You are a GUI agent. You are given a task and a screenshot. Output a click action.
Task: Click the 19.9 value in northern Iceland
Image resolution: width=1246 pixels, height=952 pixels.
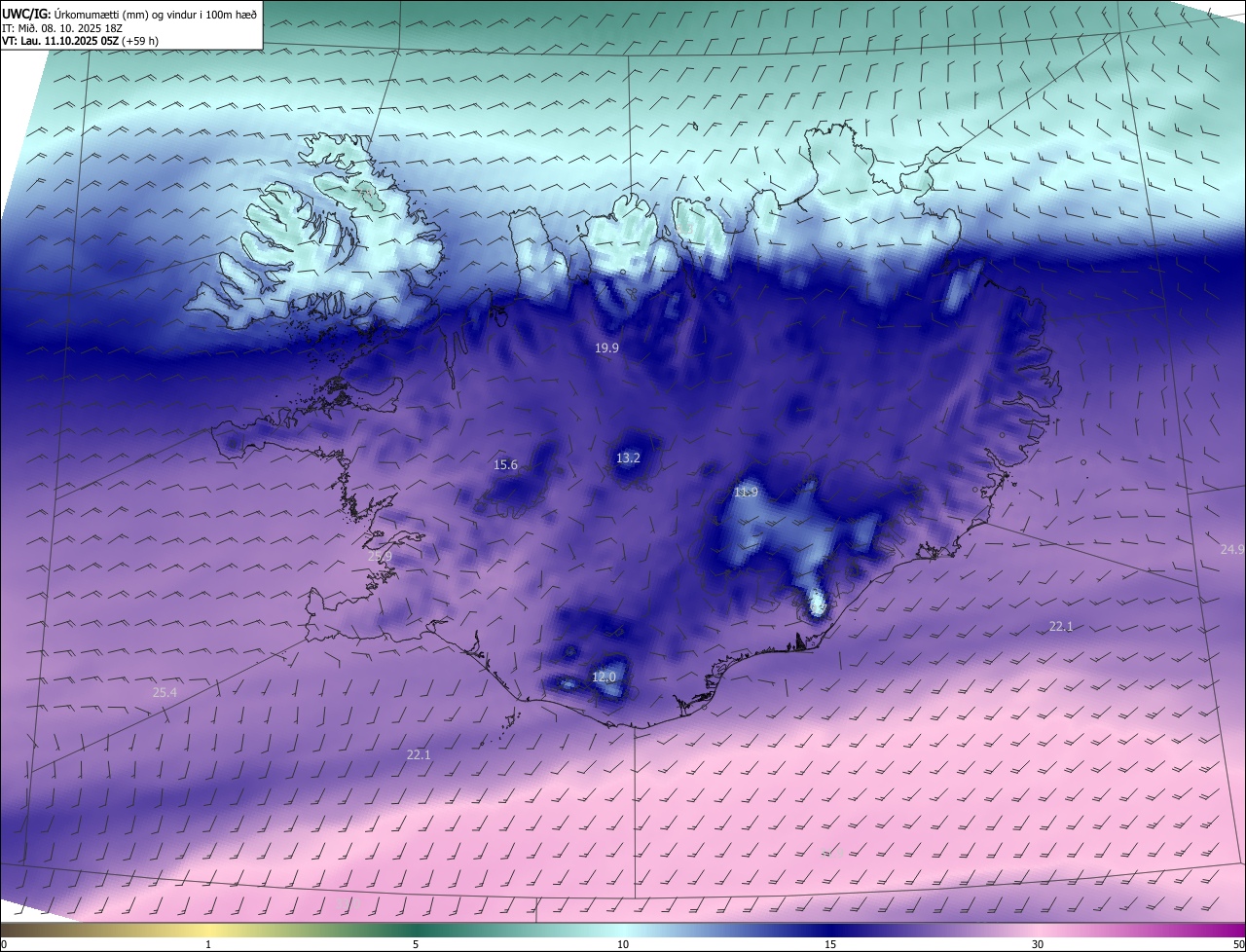(606, 348)
